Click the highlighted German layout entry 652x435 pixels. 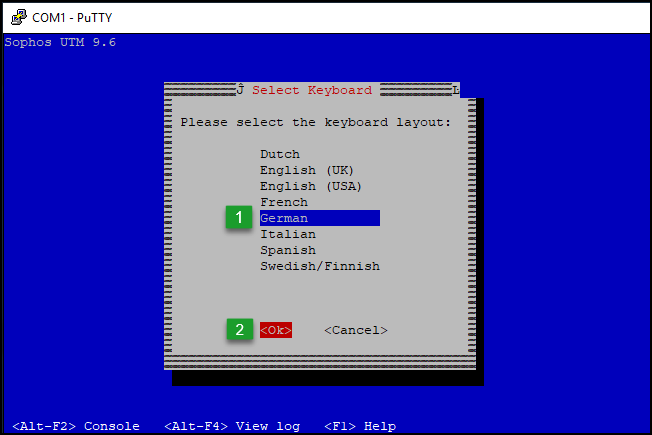(319, 218)
